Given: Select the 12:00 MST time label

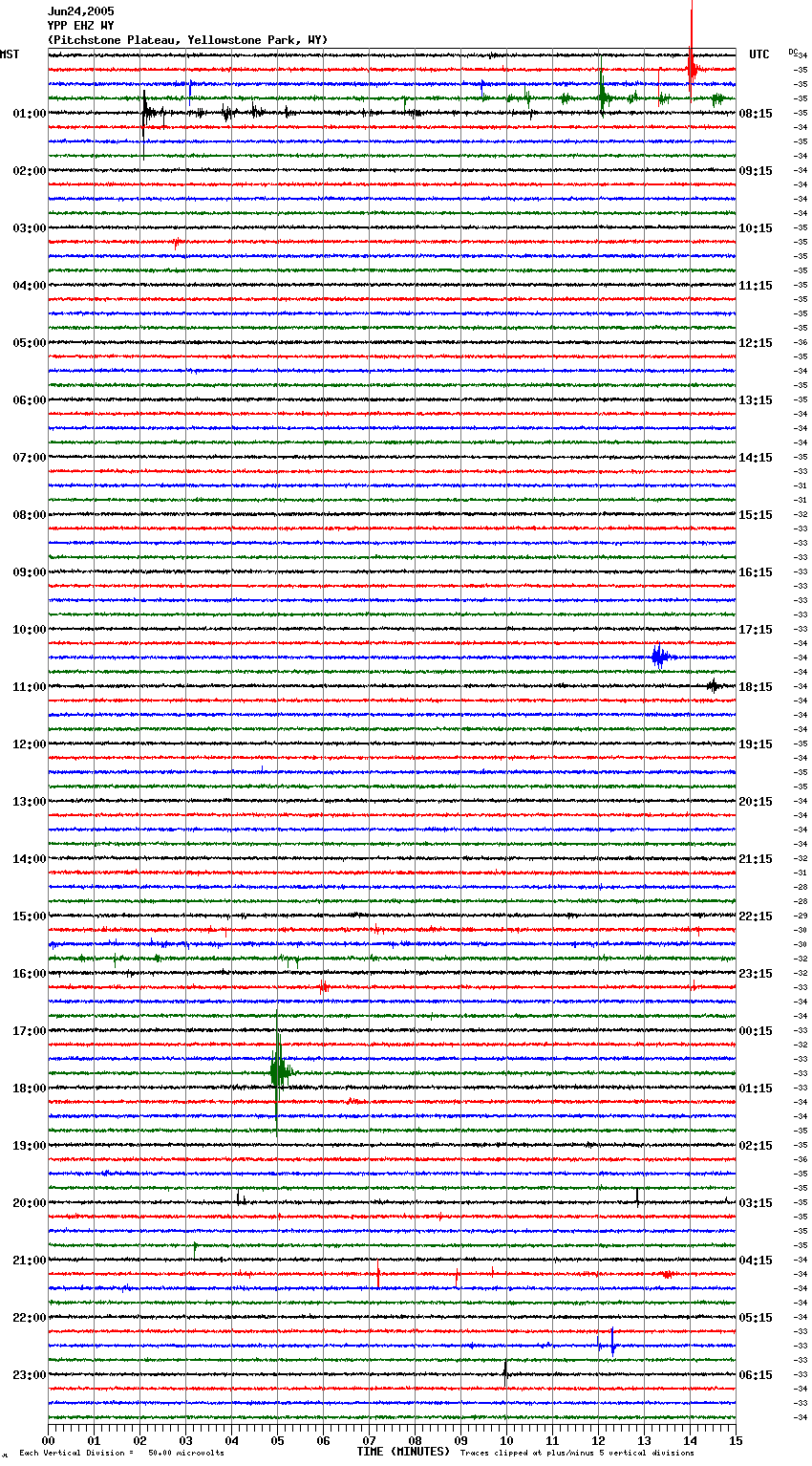Looking at the screenshot, I should click(30, 744).
